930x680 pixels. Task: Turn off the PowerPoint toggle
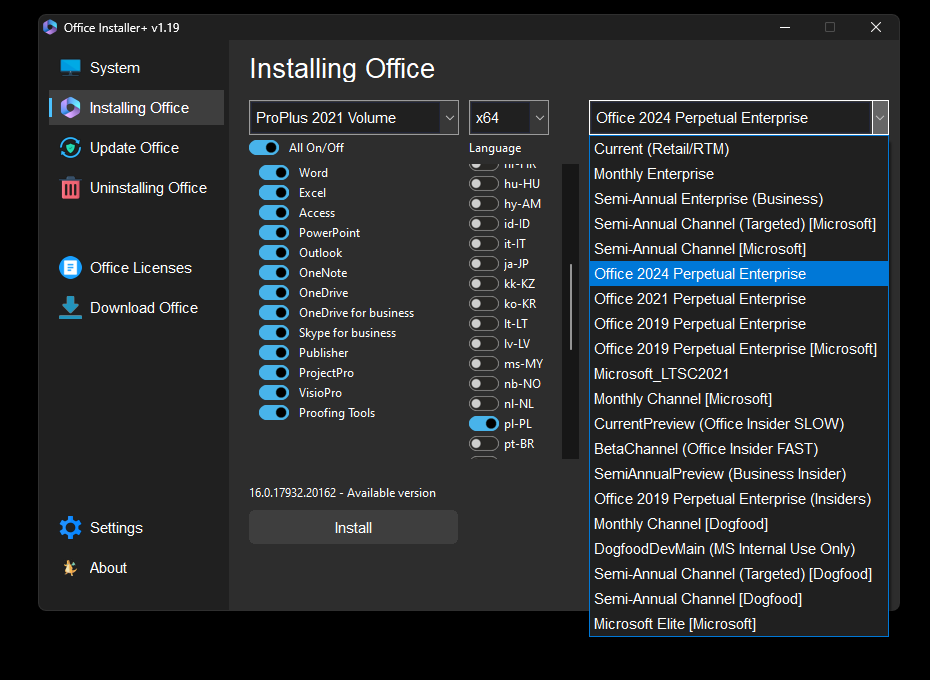coord(274,233)
